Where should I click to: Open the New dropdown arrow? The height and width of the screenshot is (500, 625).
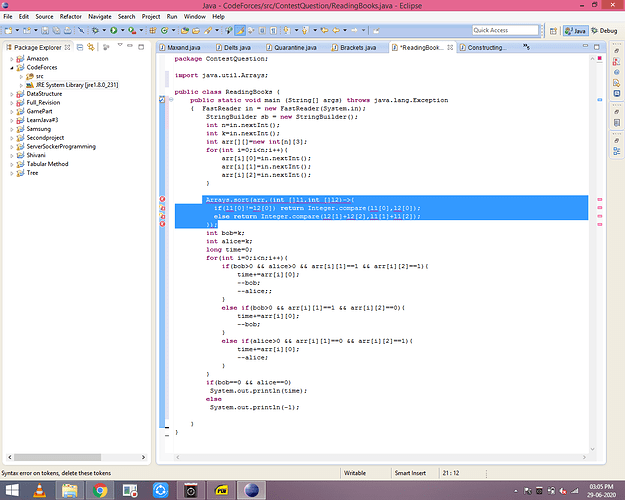17,30
